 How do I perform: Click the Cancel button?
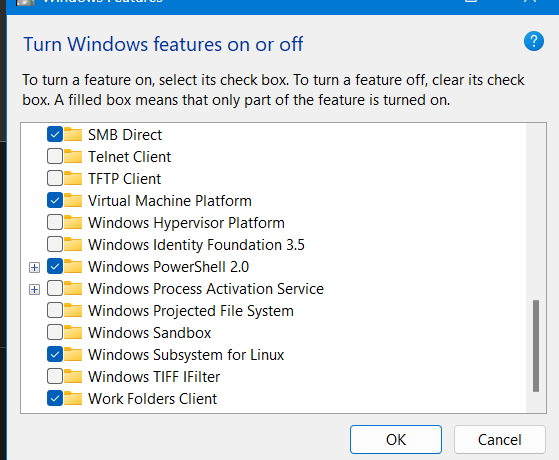pos(499,439)
